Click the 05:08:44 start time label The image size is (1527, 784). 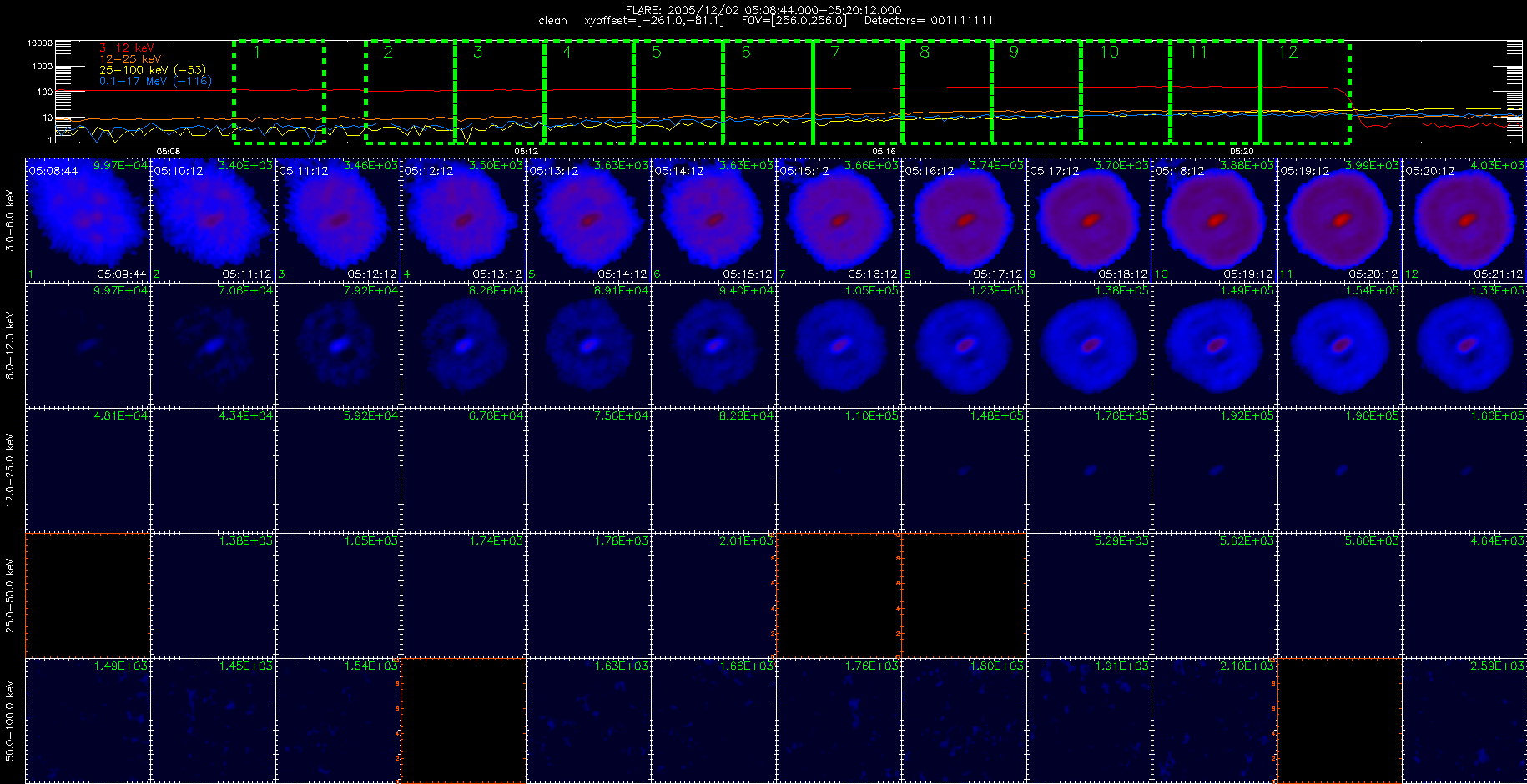click(53, 171)
